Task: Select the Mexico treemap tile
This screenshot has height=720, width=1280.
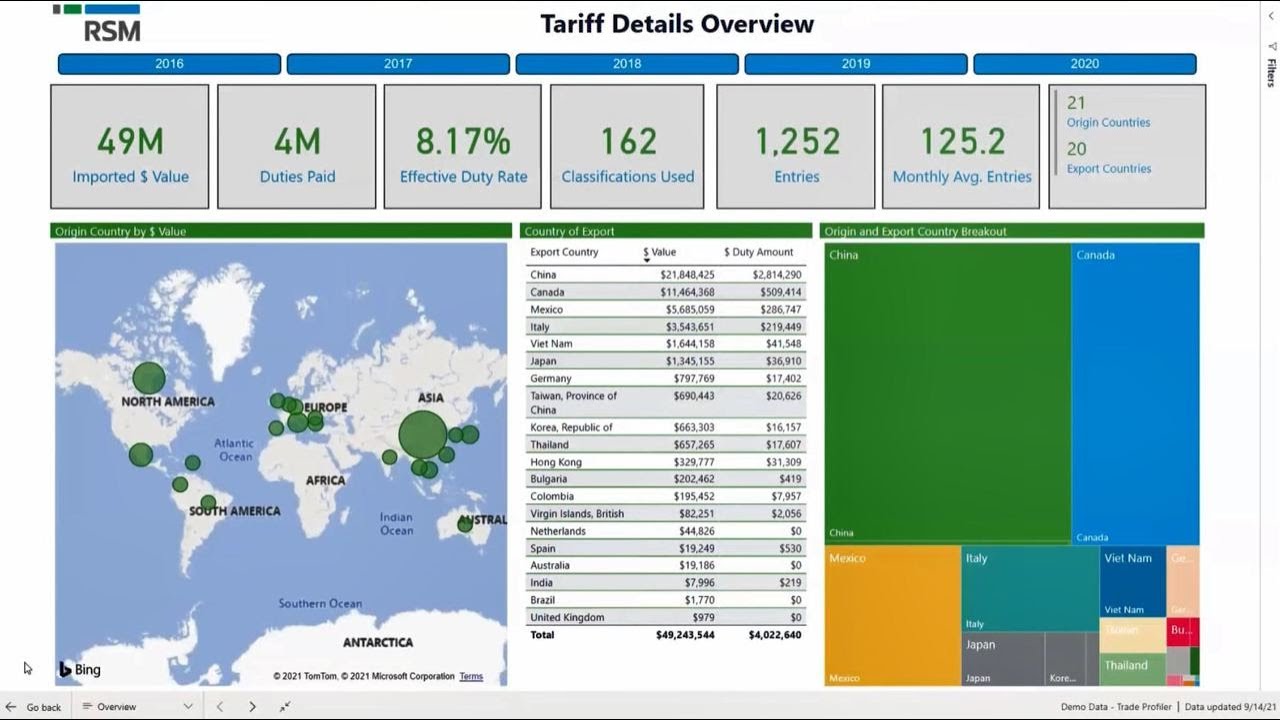Action: [892, 615]
